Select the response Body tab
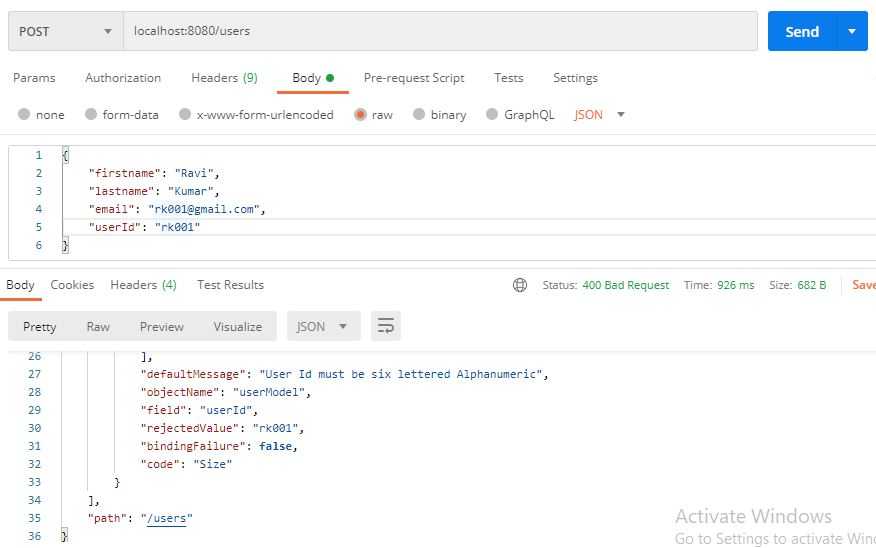This screenshot has height=548, width=876. coord(20,285)
